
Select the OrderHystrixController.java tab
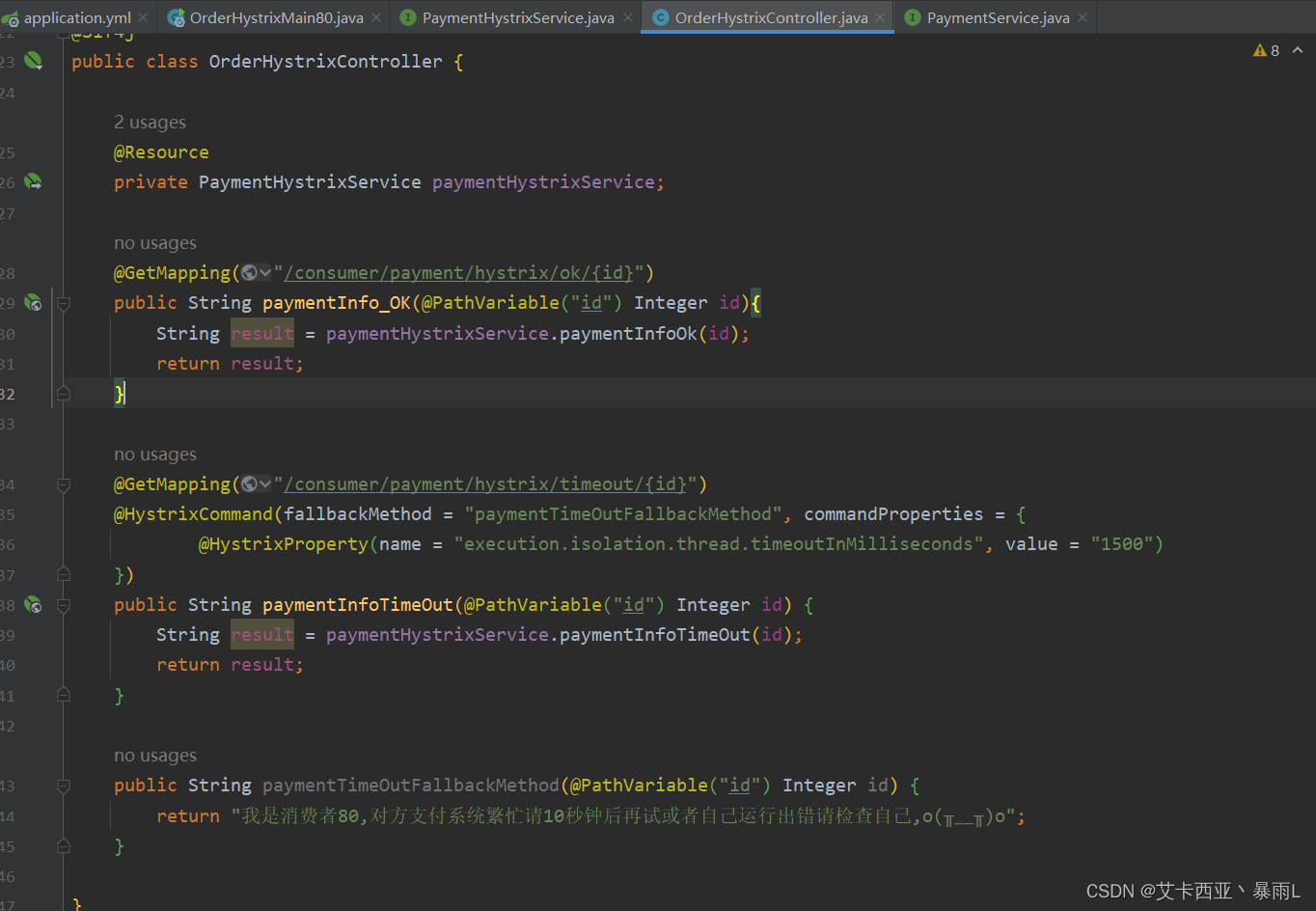click(x=771, y=17)
